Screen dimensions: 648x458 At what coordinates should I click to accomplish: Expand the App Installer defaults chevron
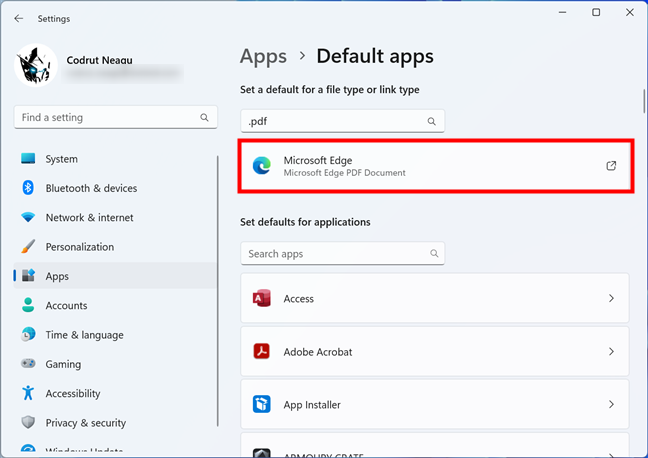click(x=611, y=405)
